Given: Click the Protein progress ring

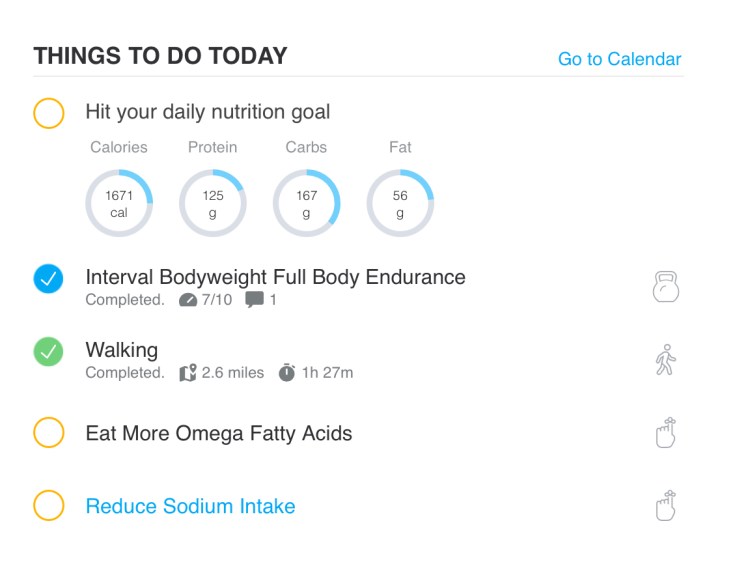Looking at the screenshot, I should coord(213,203).
